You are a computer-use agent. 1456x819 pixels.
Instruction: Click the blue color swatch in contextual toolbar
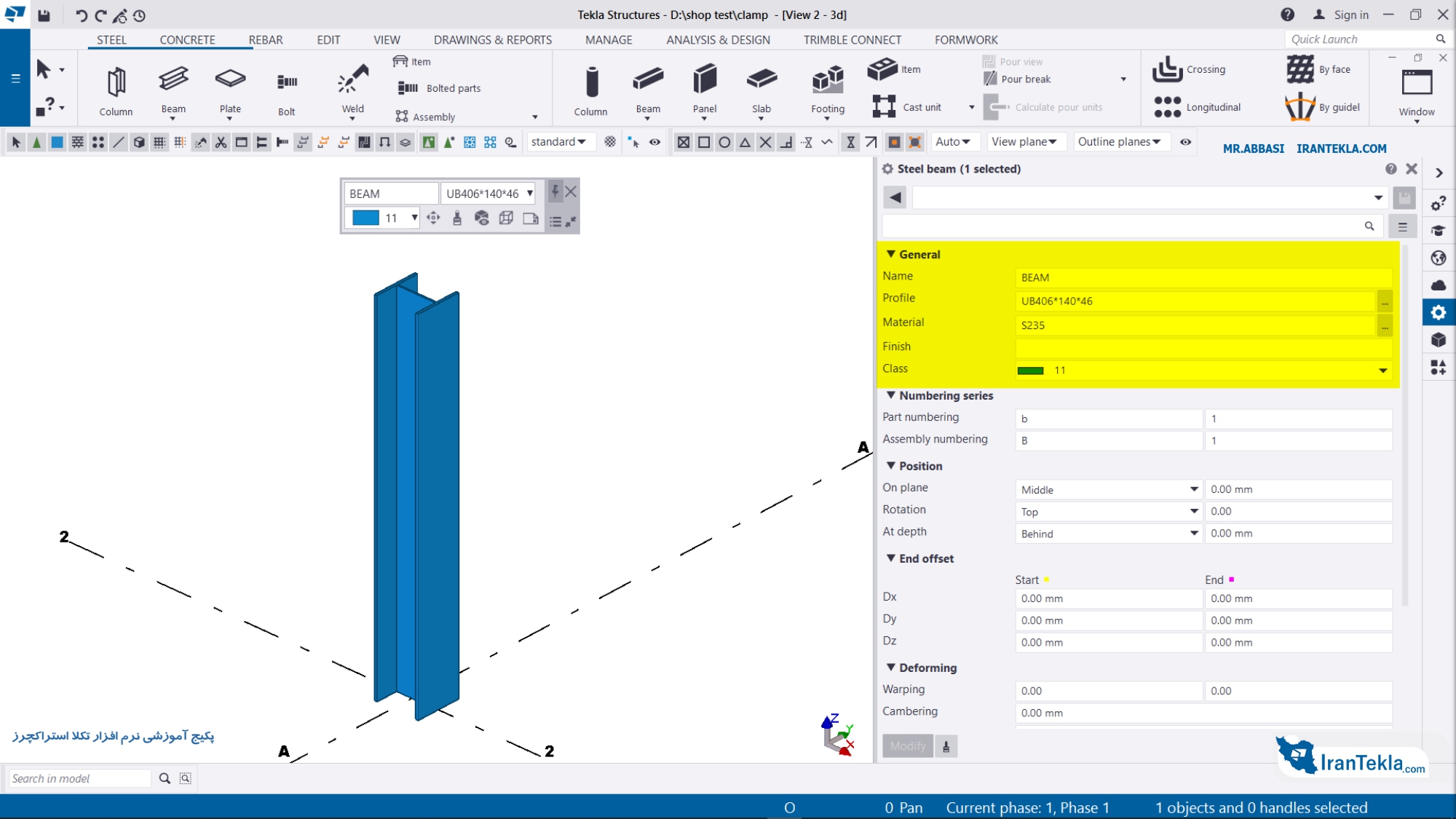365,218
